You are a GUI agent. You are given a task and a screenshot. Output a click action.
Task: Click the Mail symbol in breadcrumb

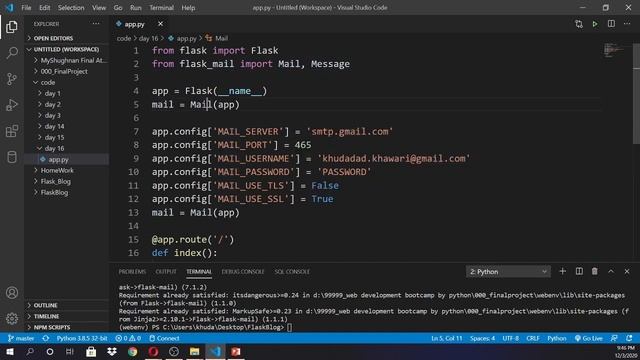[x=217, y=38]
